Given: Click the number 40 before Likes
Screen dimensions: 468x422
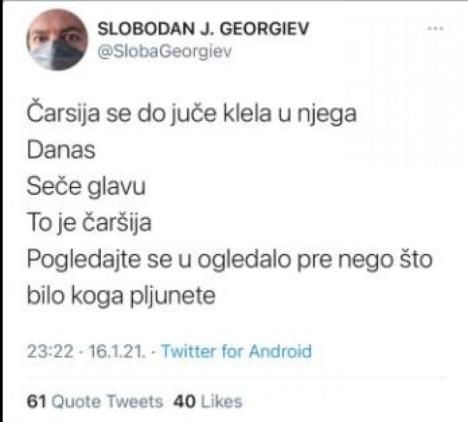Looking at the screenshot, I should pos(184,401).
